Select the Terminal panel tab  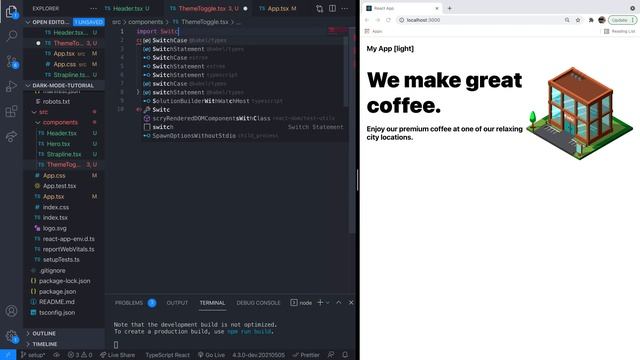click(x=212, y=303)
